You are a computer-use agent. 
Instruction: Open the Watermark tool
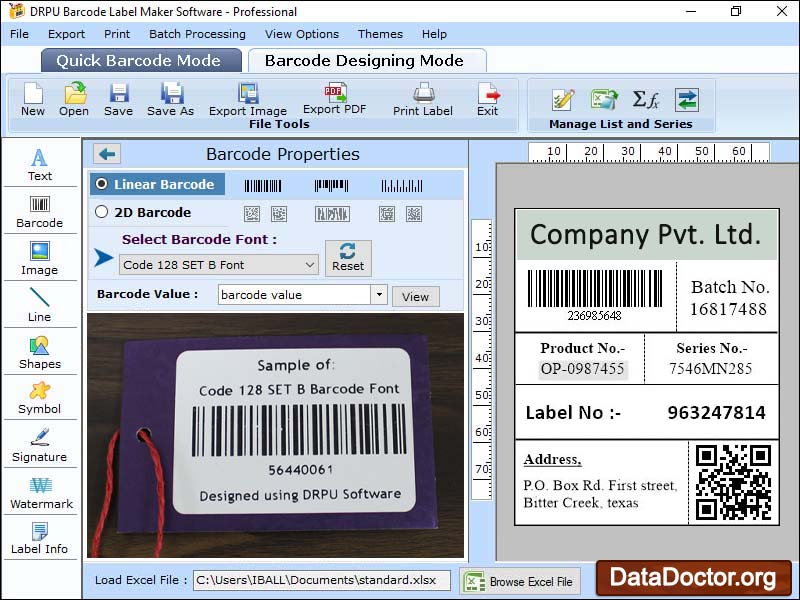(x=40, y=492)
